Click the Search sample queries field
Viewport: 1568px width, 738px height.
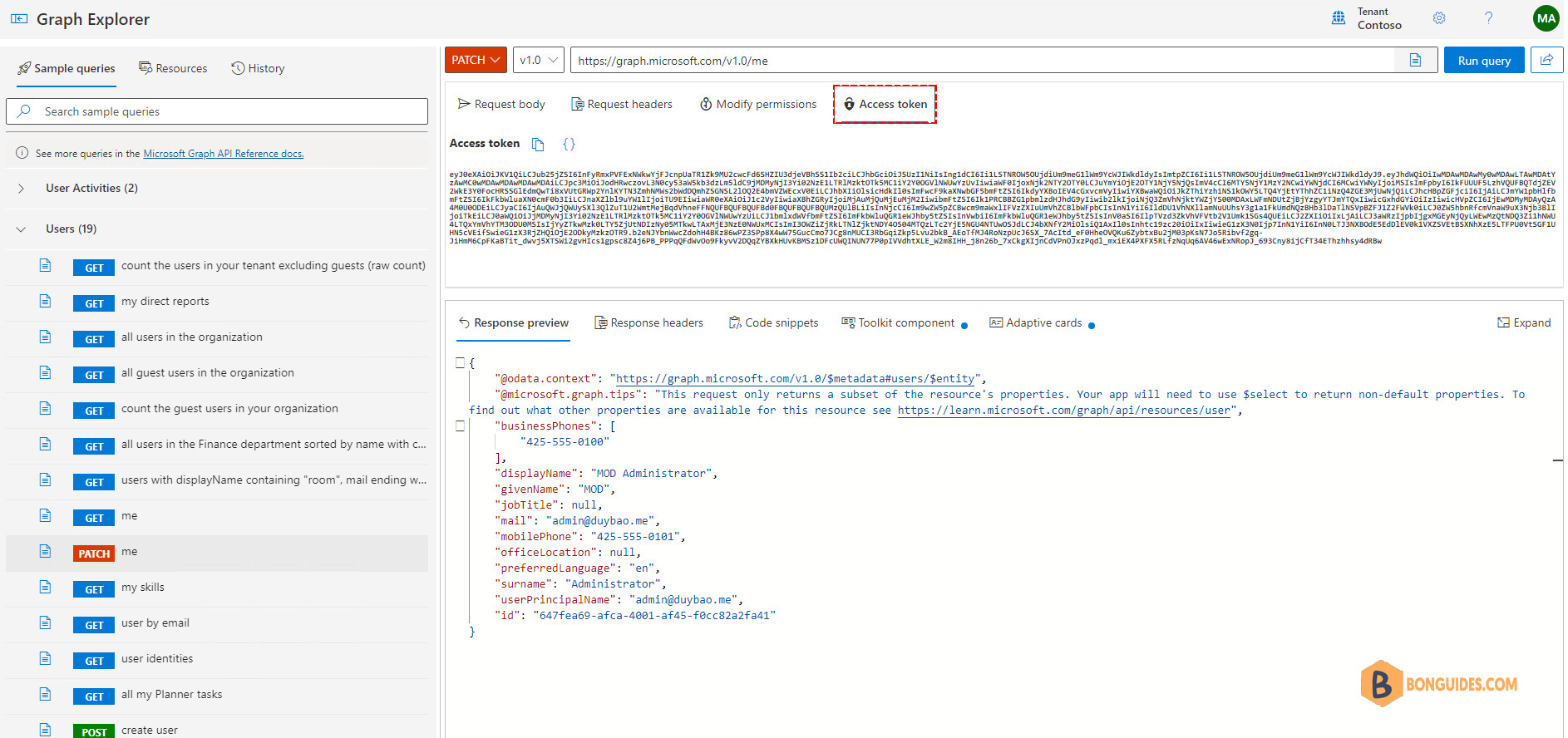coord(217,111)
